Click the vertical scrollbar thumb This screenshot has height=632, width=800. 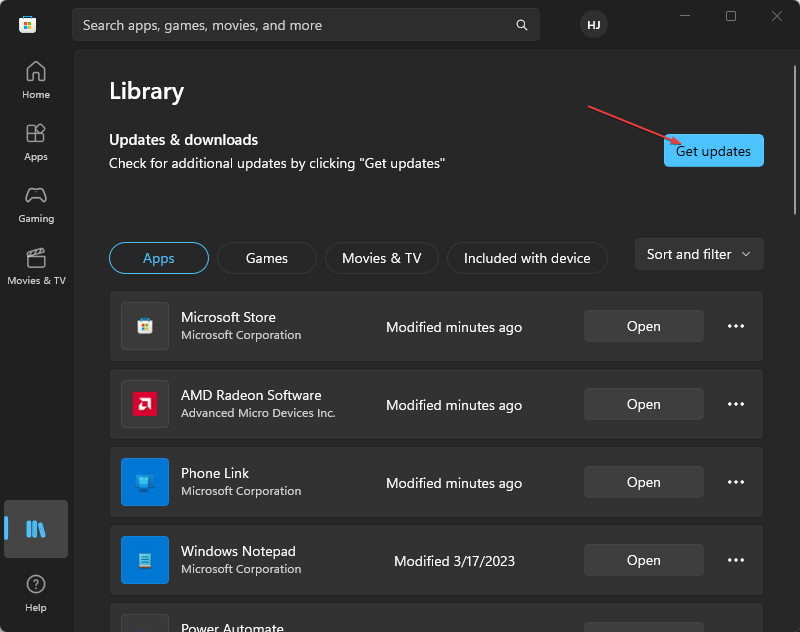pos(794,140)
